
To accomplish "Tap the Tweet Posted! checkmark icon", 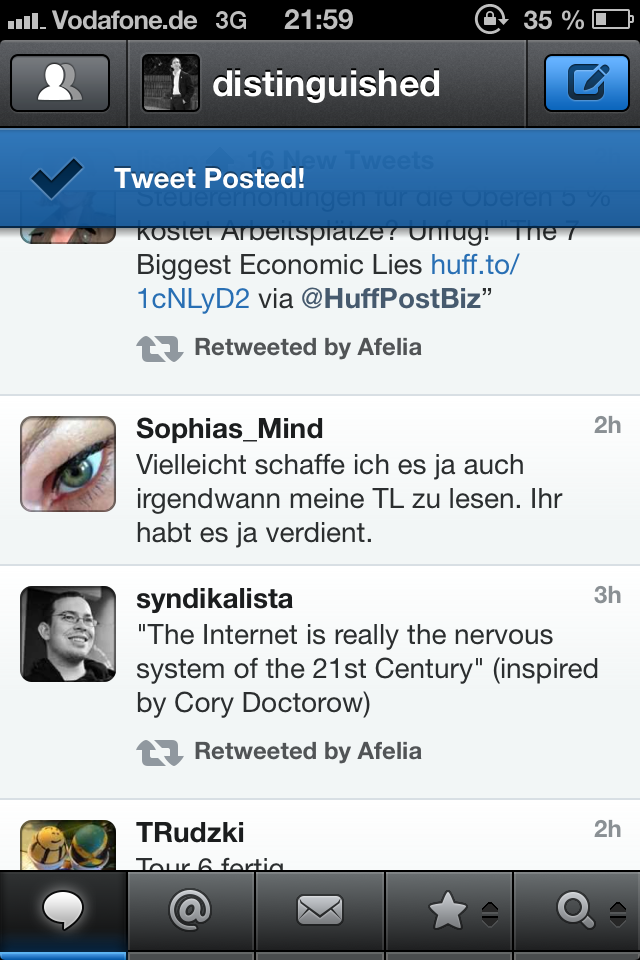I will (56, 179).
